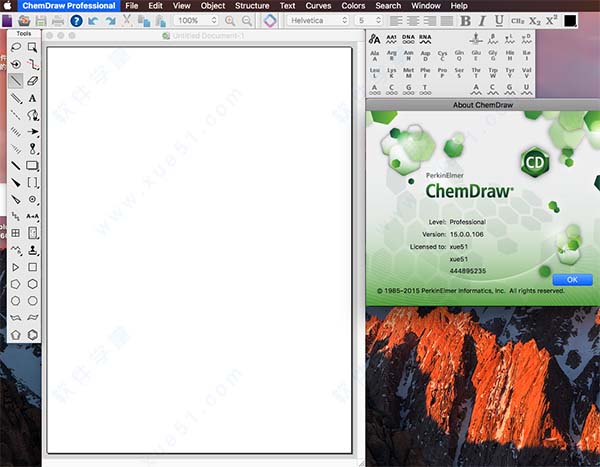Select the Structure Perspective rotation tool
The height and width of the screenshot is (467, 600).
(16, 64)
